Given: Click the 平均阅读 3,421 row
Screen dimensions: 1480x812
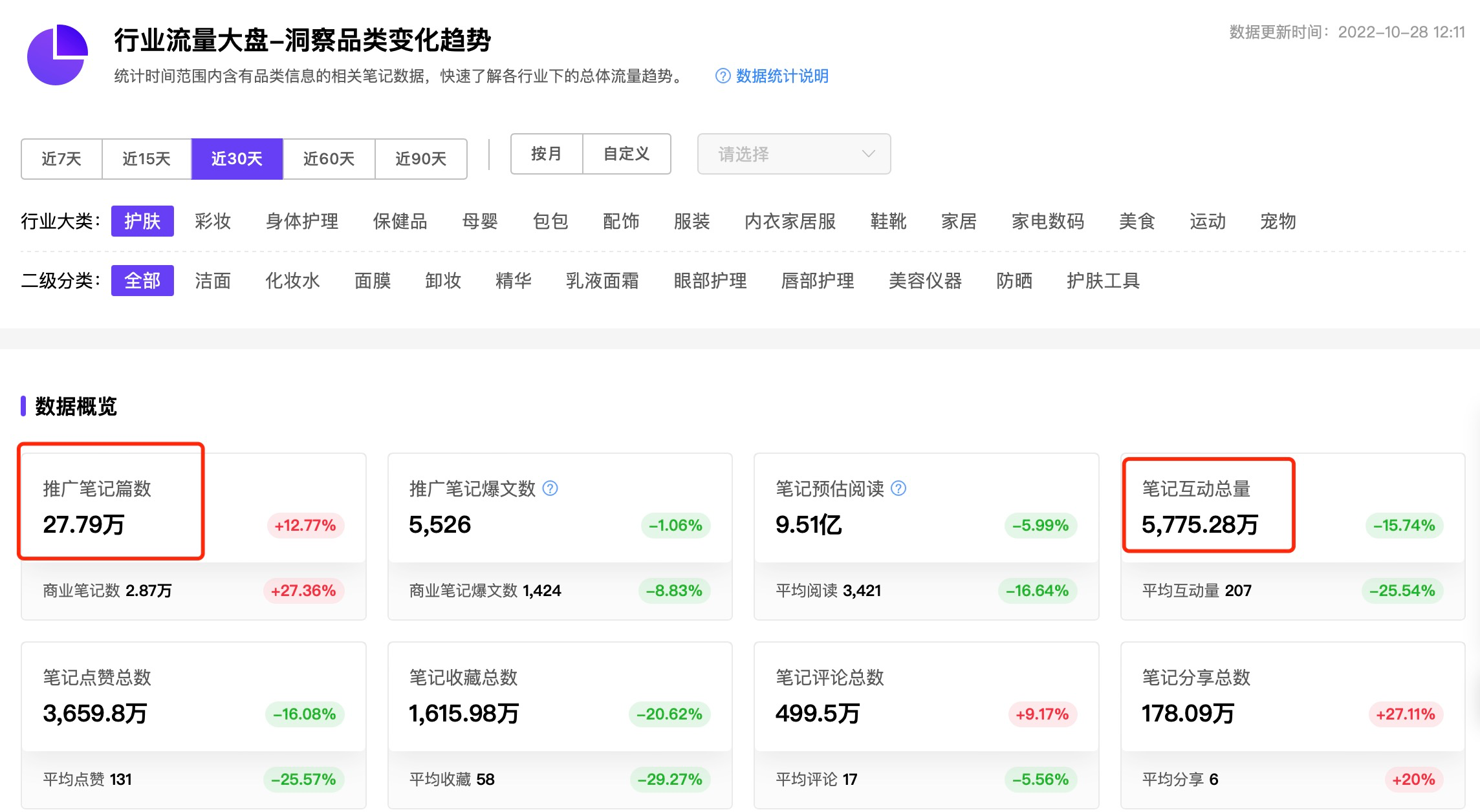Looking at the screenshot, I should click(926, 590).
